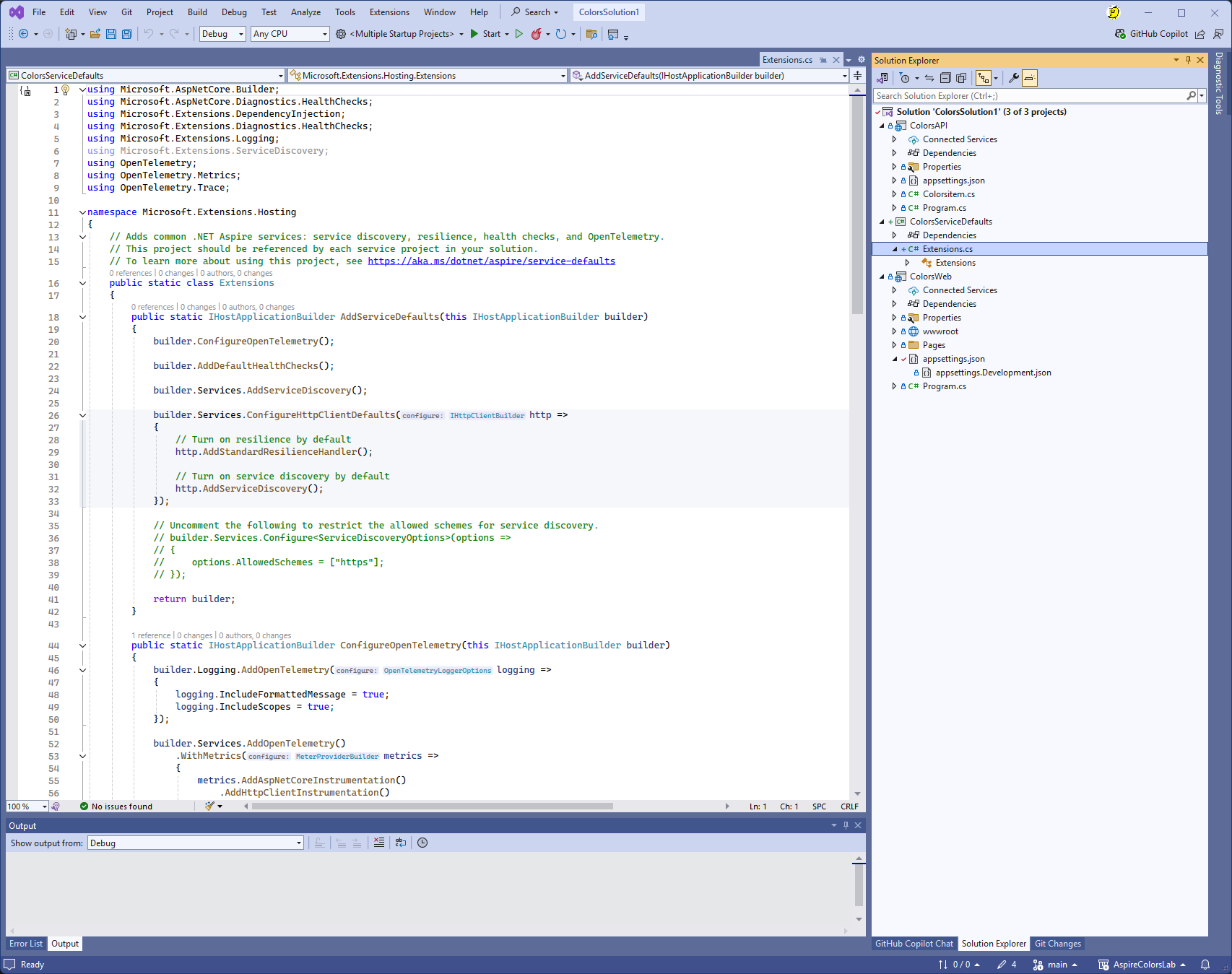Viewport: 1232px width, 974px height.
Task: Open the Analyze menu
Action: [x=305, y=12]
